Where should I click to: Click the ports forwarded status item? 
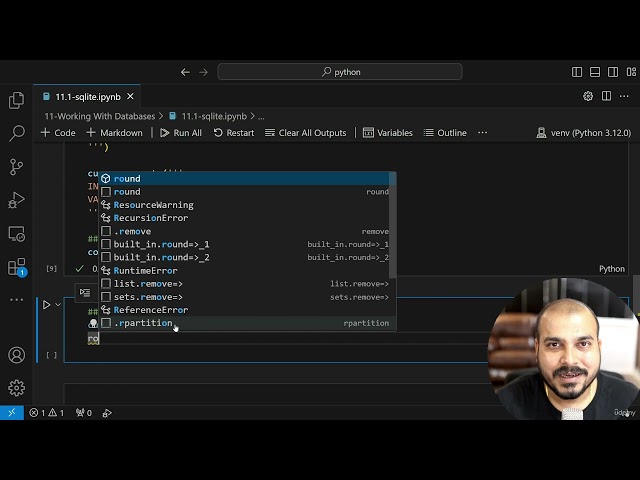[x=84, y=413]
